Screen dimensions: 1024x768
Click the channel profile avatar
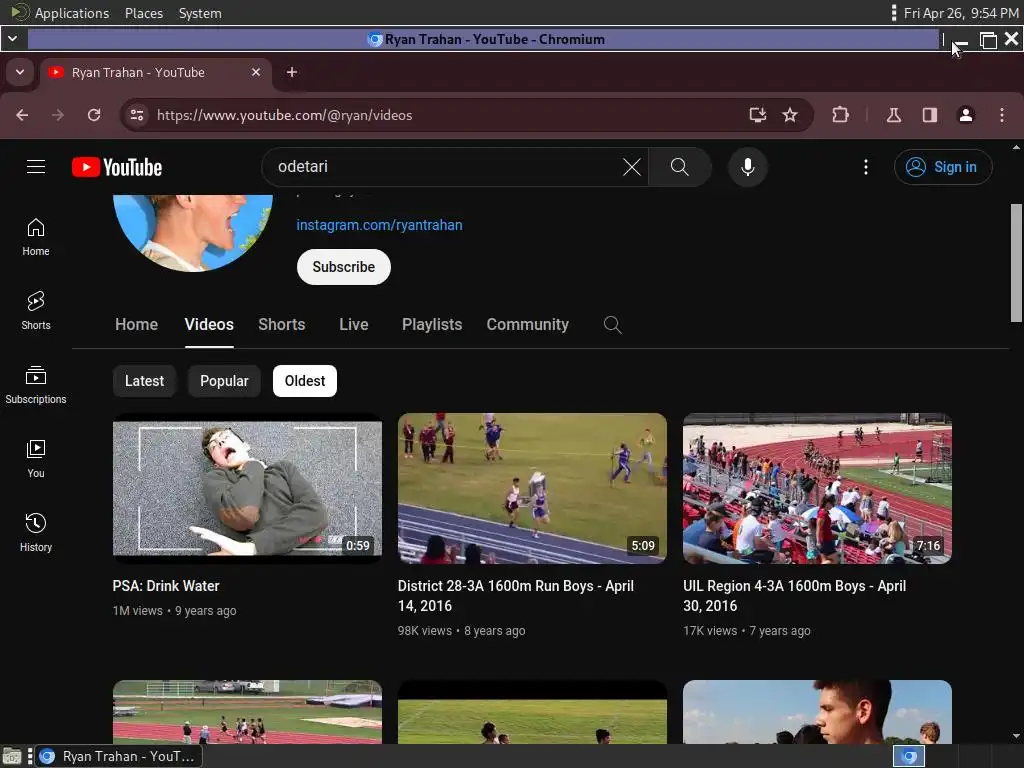[193, 232]
